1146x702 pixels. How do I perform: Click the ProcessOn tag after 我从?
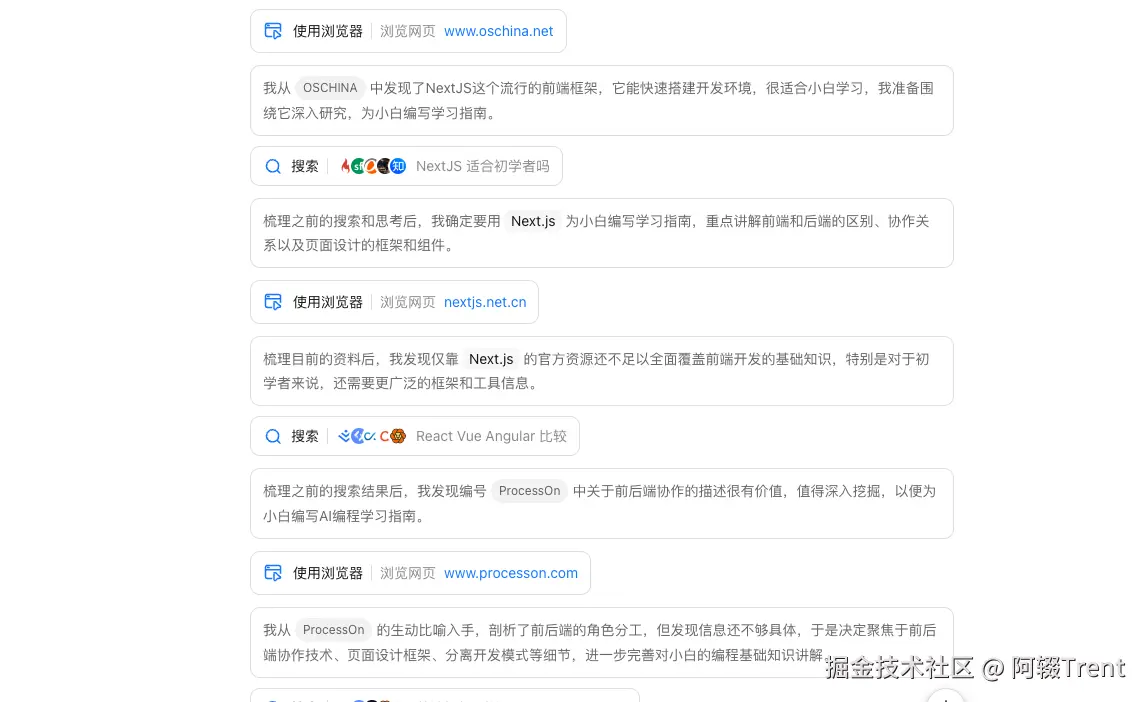[x=333, y=630]
